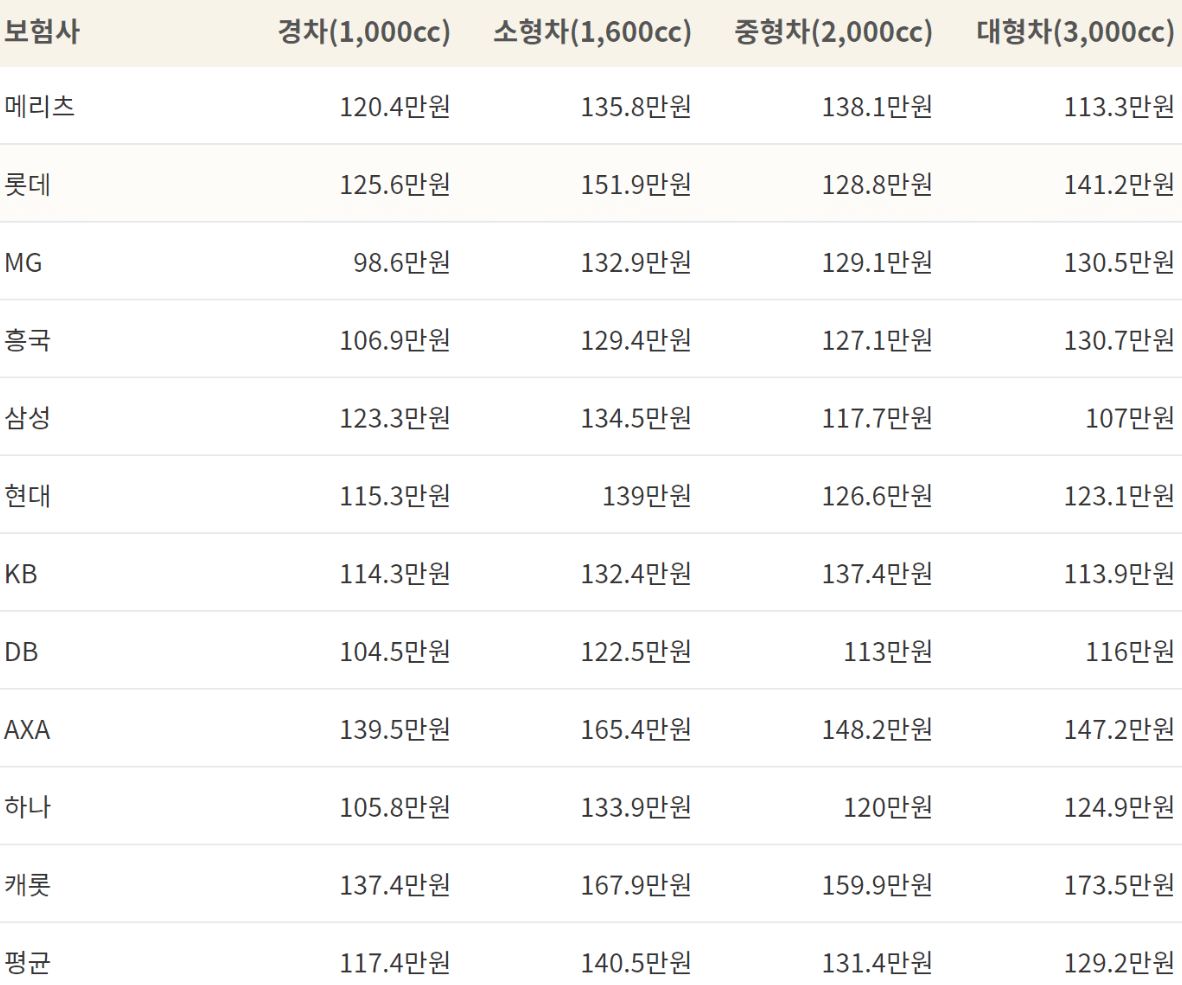Click the 138.1만원 cell for 메리츠
The height and width of the screenshot is (985, 1182).
(x=877, y=106)
